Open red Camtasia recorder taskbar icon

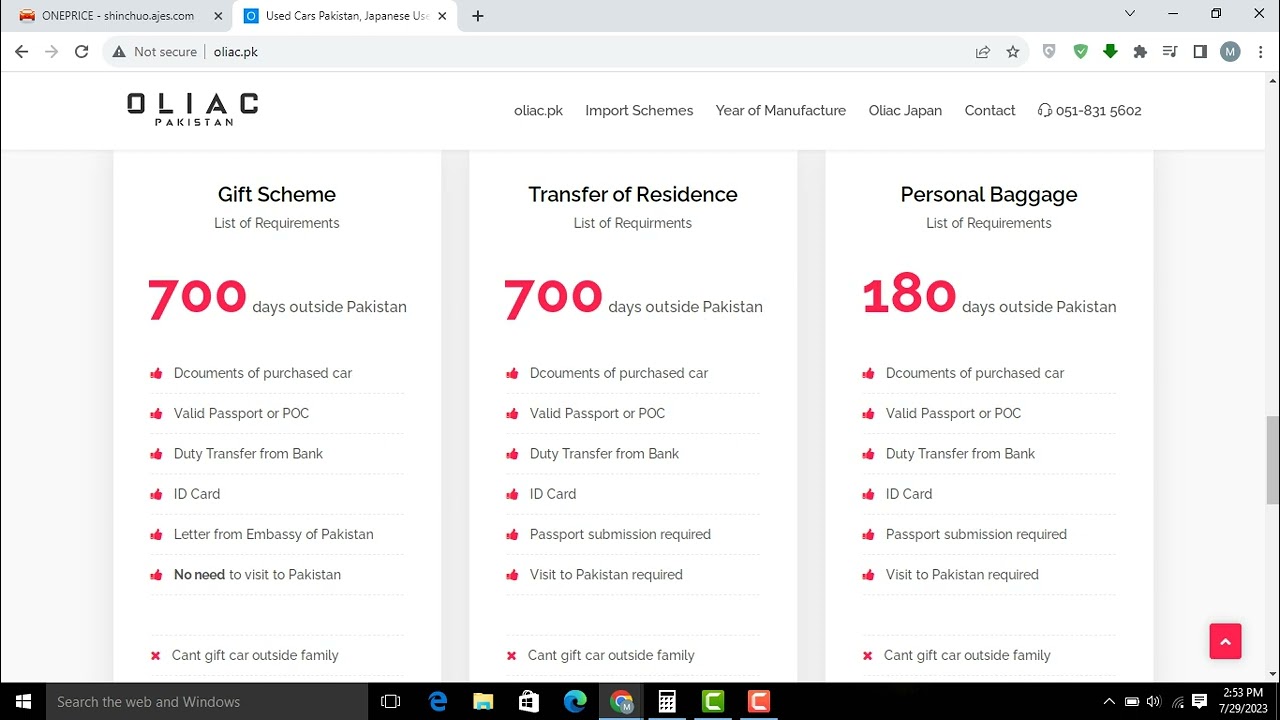click(x=759, y=702)
